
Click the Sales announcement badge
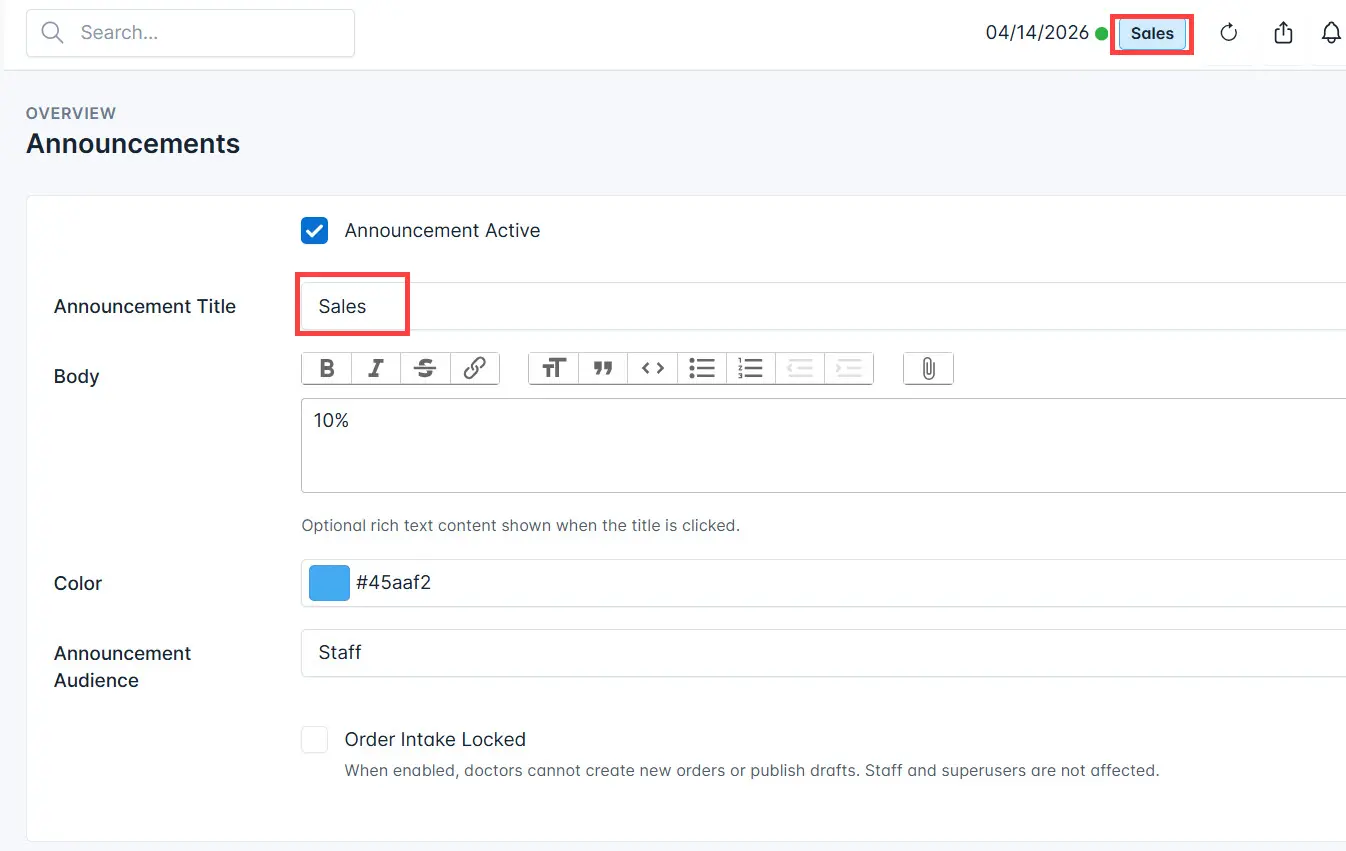tap(1152, 34)
